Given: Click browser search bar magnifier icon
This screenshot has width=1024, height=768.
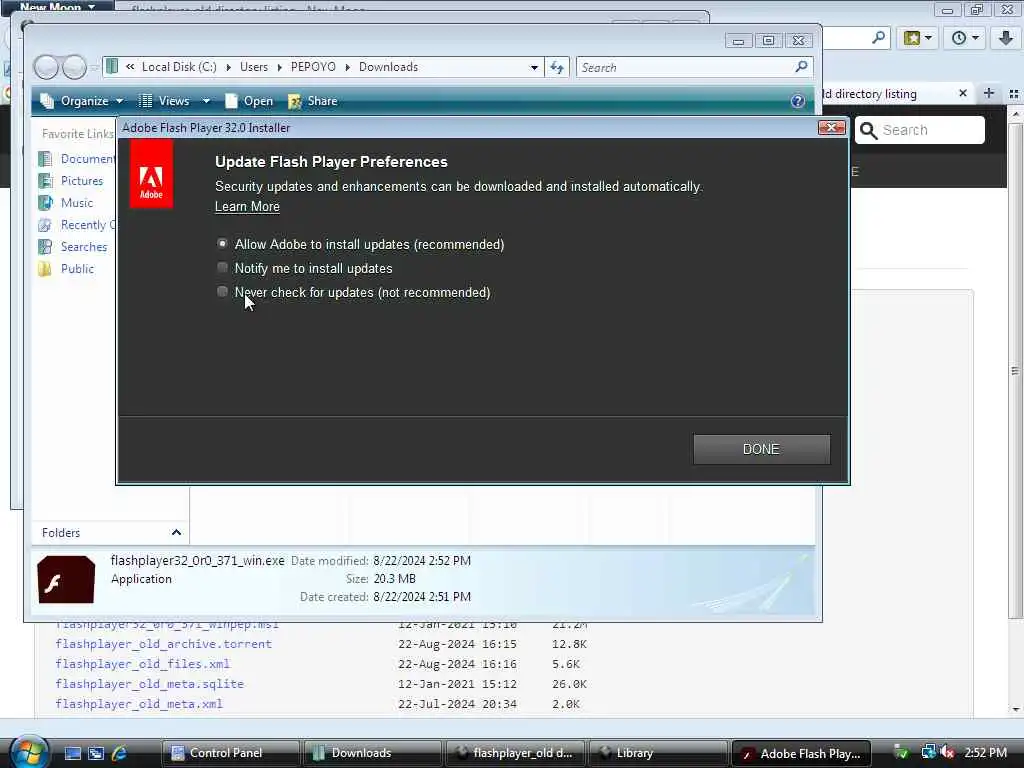Looking at the screenshot, I should [x=879, y=38].
